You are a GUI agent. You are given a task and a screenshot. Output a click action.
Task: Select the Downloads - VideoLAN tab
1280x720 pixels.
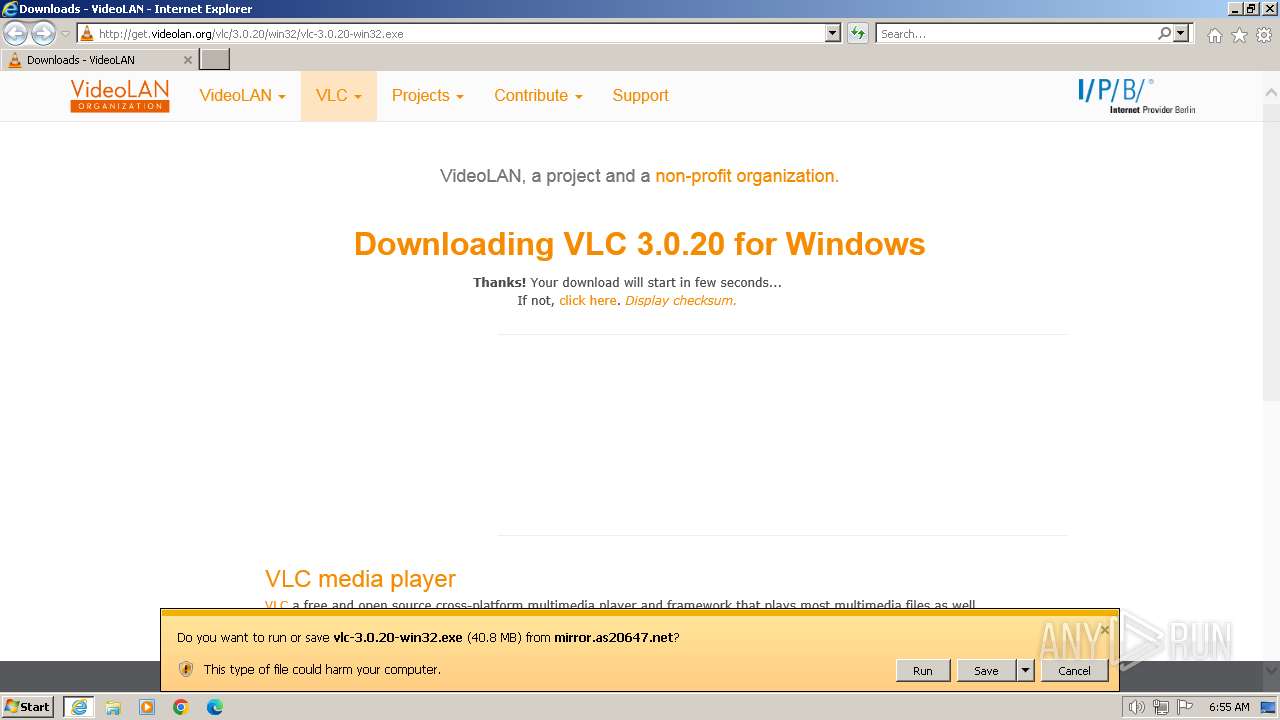(98, 60)
